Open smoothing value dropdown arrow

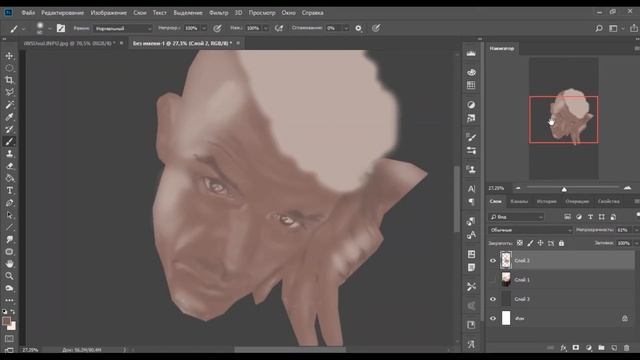tap(346, 28)
